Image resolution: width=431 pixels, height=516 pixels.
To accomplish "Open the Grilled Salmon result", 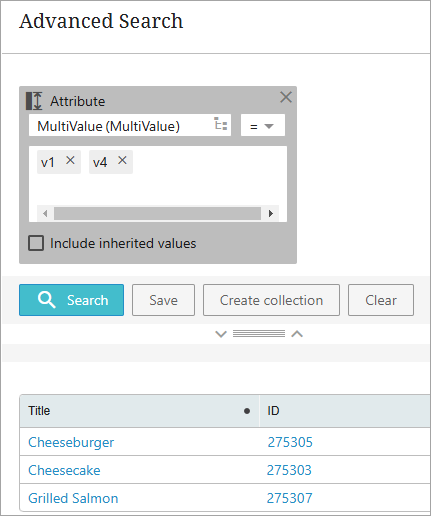I will click(x=73, y=498).
